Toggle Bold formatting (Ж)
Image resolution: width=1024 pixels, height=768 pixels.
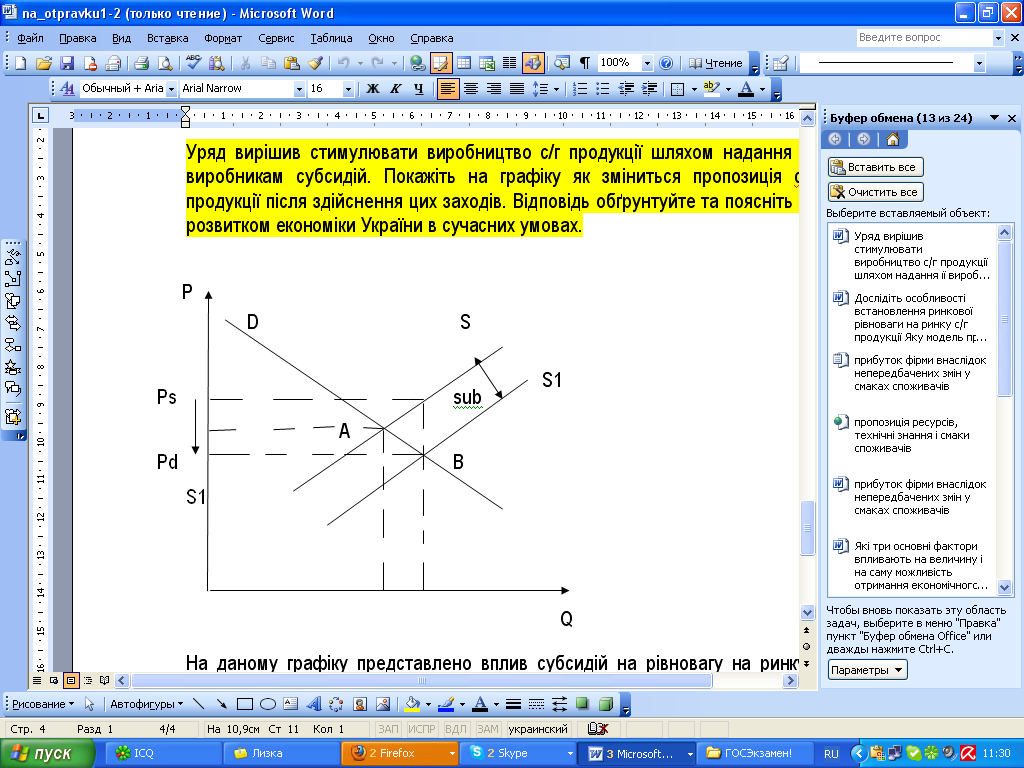[373, 88]
